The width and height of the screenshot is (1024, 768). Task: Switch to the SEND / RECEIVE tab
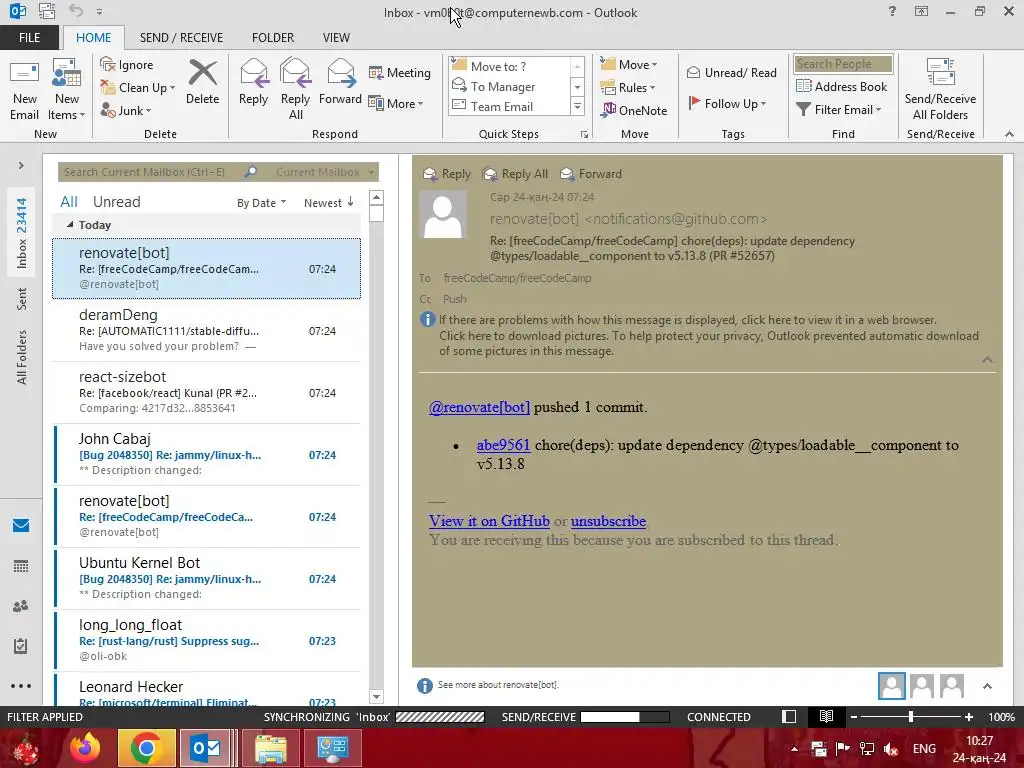pos(181,37)
